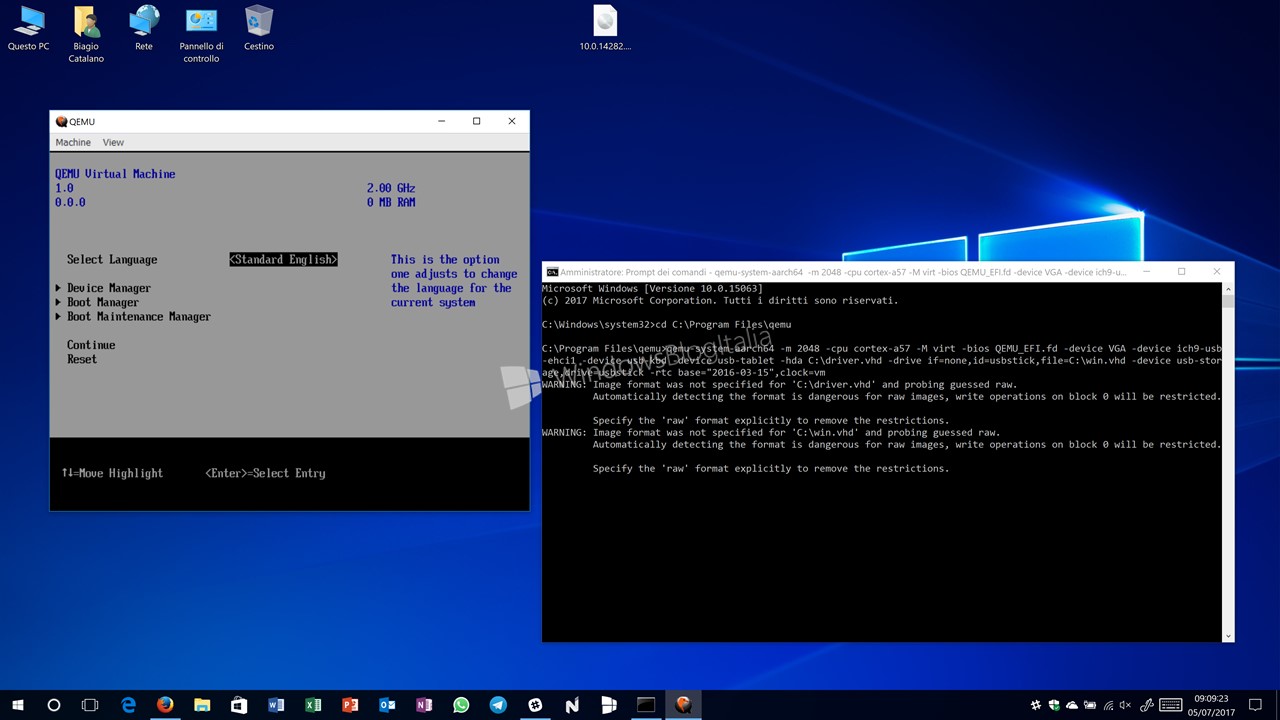Click the 'QEMU Virtual Machine' heading text
Screen dimensions: 1280x720
pyautogui.click(x=115, y=174)
